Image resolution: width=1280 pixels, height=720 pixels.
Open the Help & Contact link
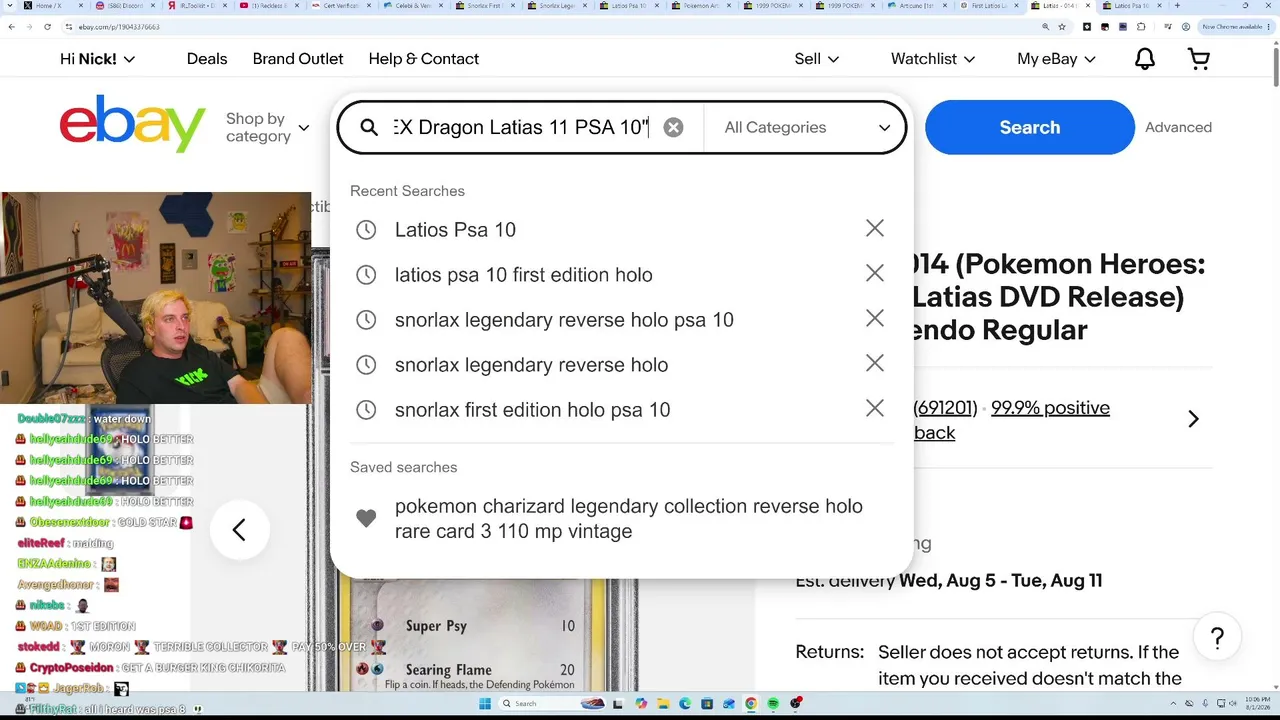tap(424, 59)
